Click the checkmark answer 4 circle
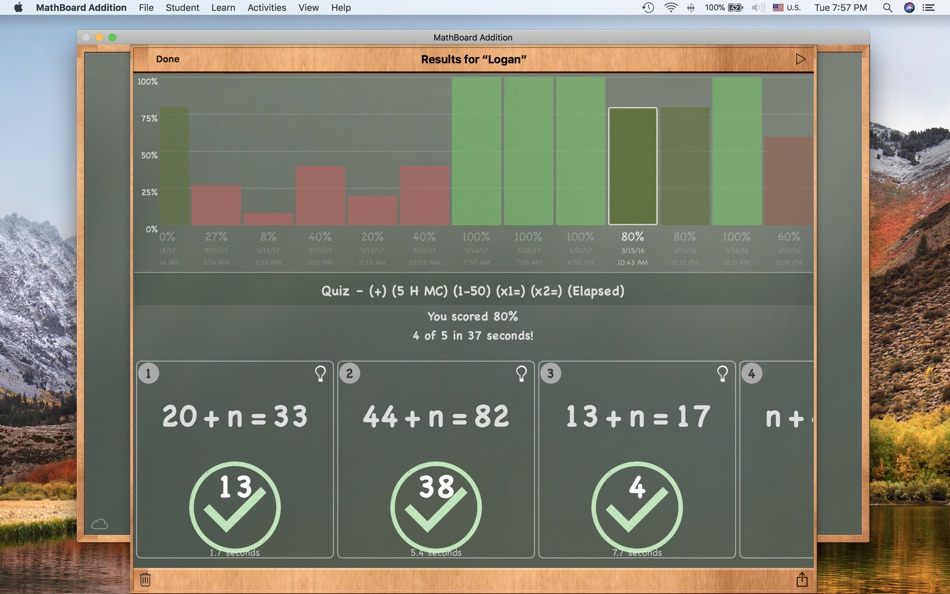The image size is (950, 594). [x=637, y=507]
